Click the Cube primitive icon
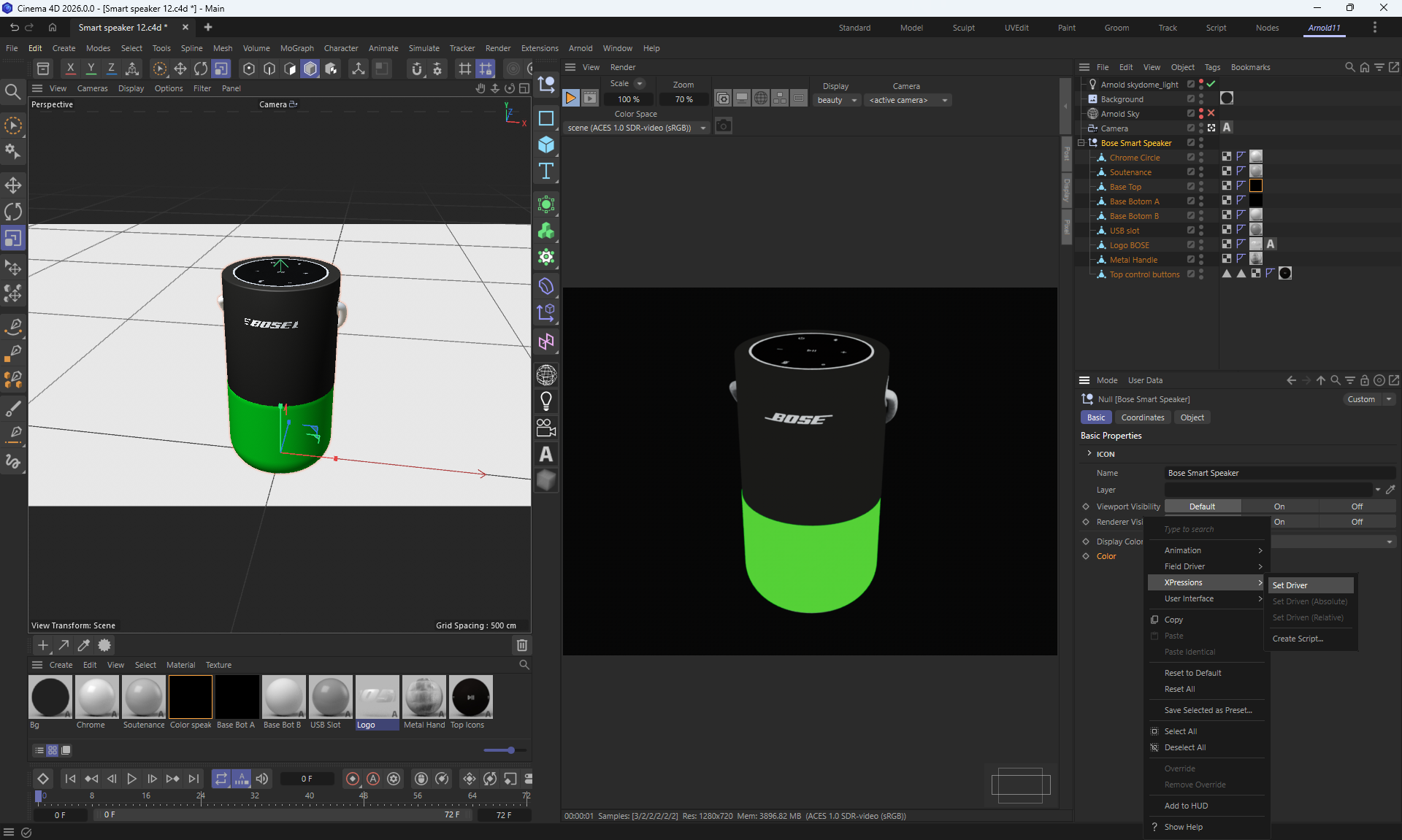1402x840 pixels. point(545,145)
